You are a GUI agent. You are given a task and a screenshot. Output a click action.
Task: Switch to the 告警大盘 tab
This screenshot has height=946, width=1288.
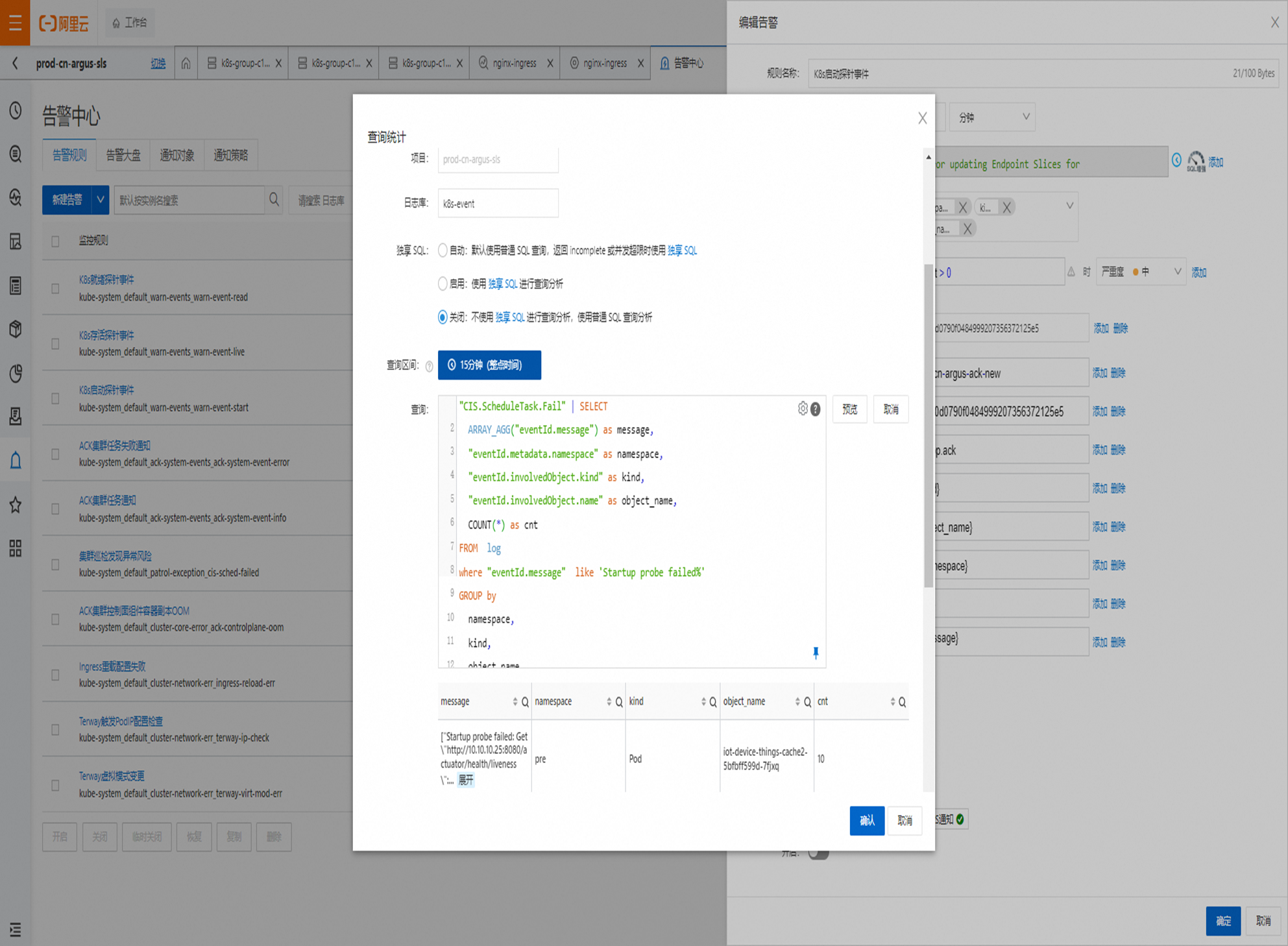[123, 155]
